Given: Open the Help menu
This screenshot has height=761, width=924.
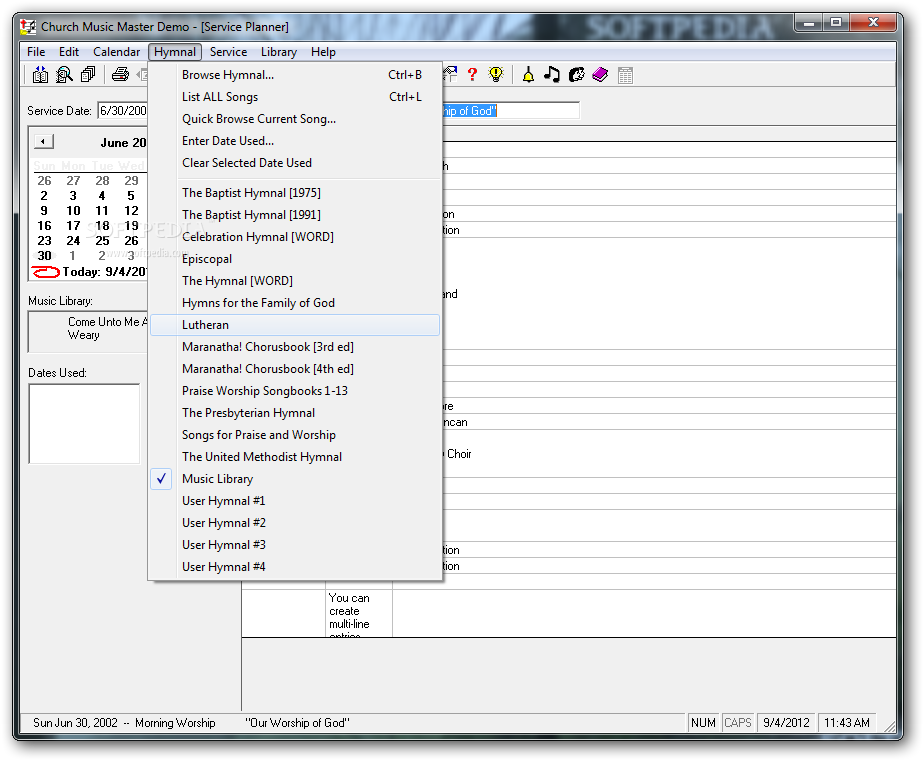Looking at the screenshot, I should point(323,52).
